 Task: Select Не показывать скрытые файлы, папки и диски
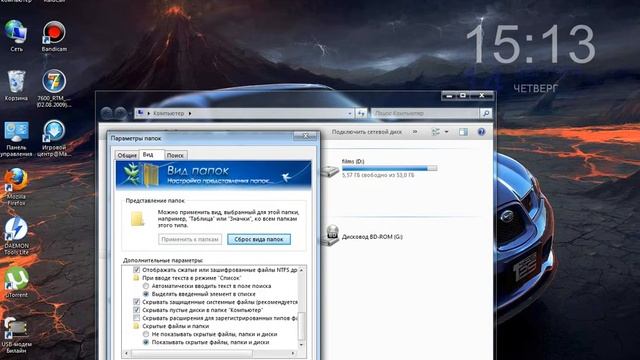tap(146, 334)
